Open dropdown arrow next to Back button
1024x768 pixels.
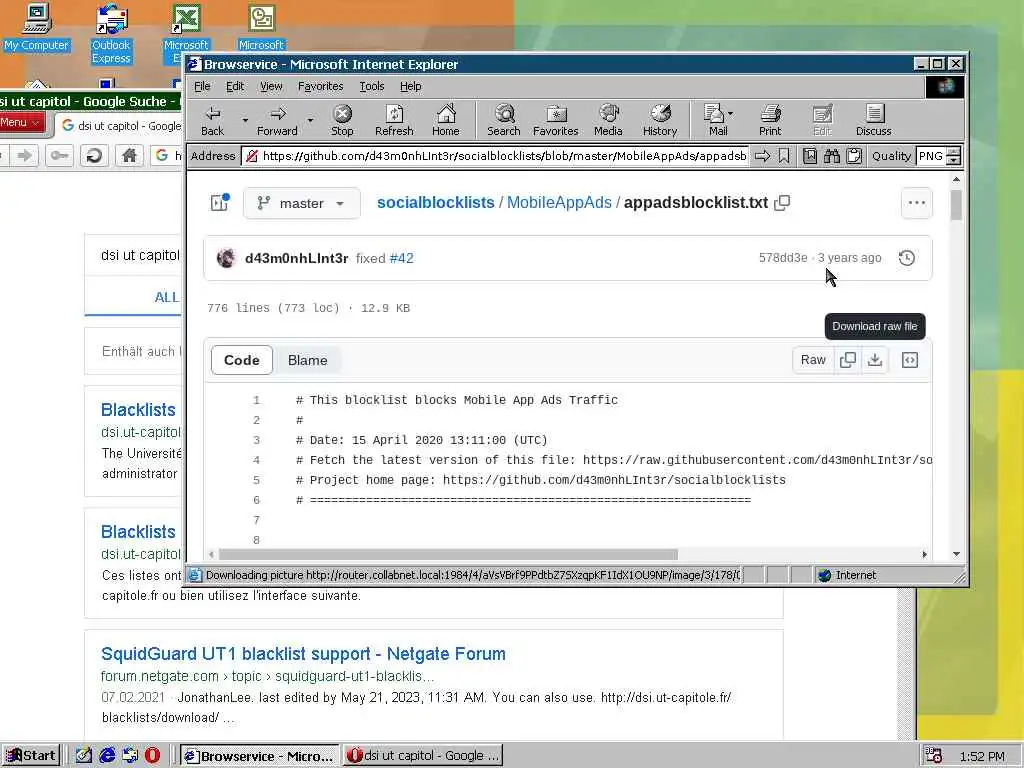245,121
